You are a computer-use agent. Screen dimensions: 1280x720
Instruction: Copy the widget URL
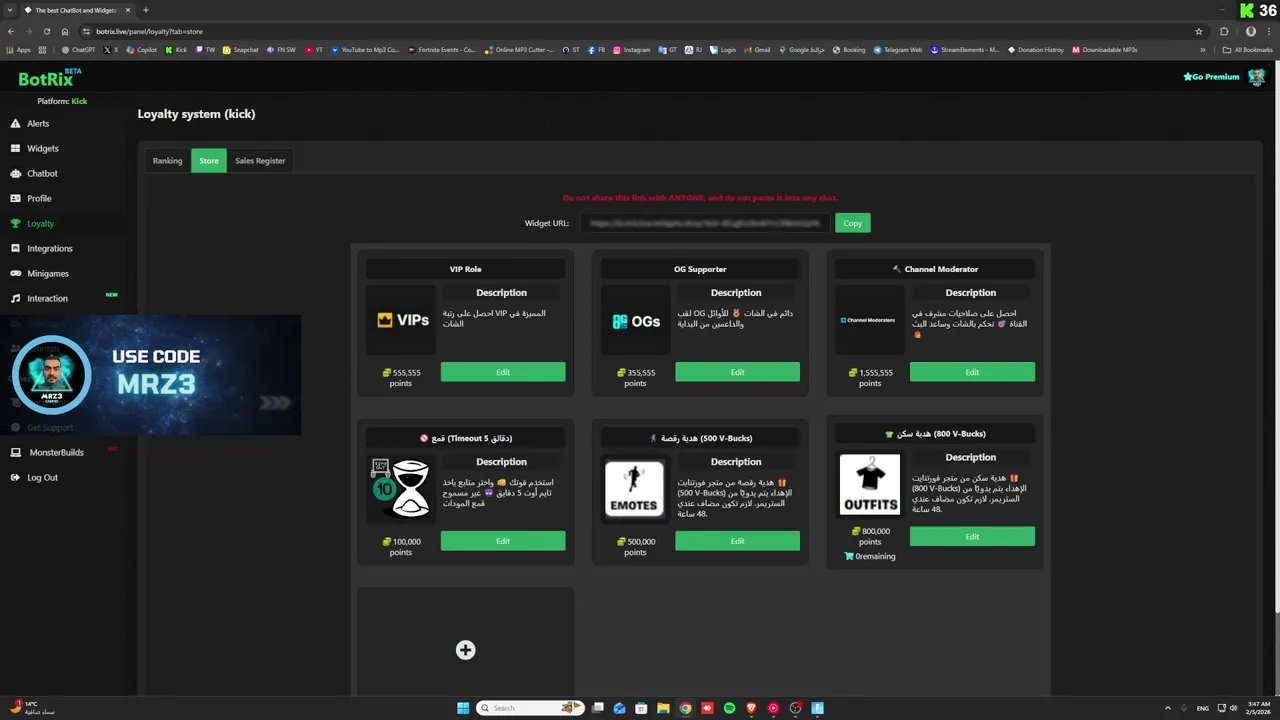852,223
